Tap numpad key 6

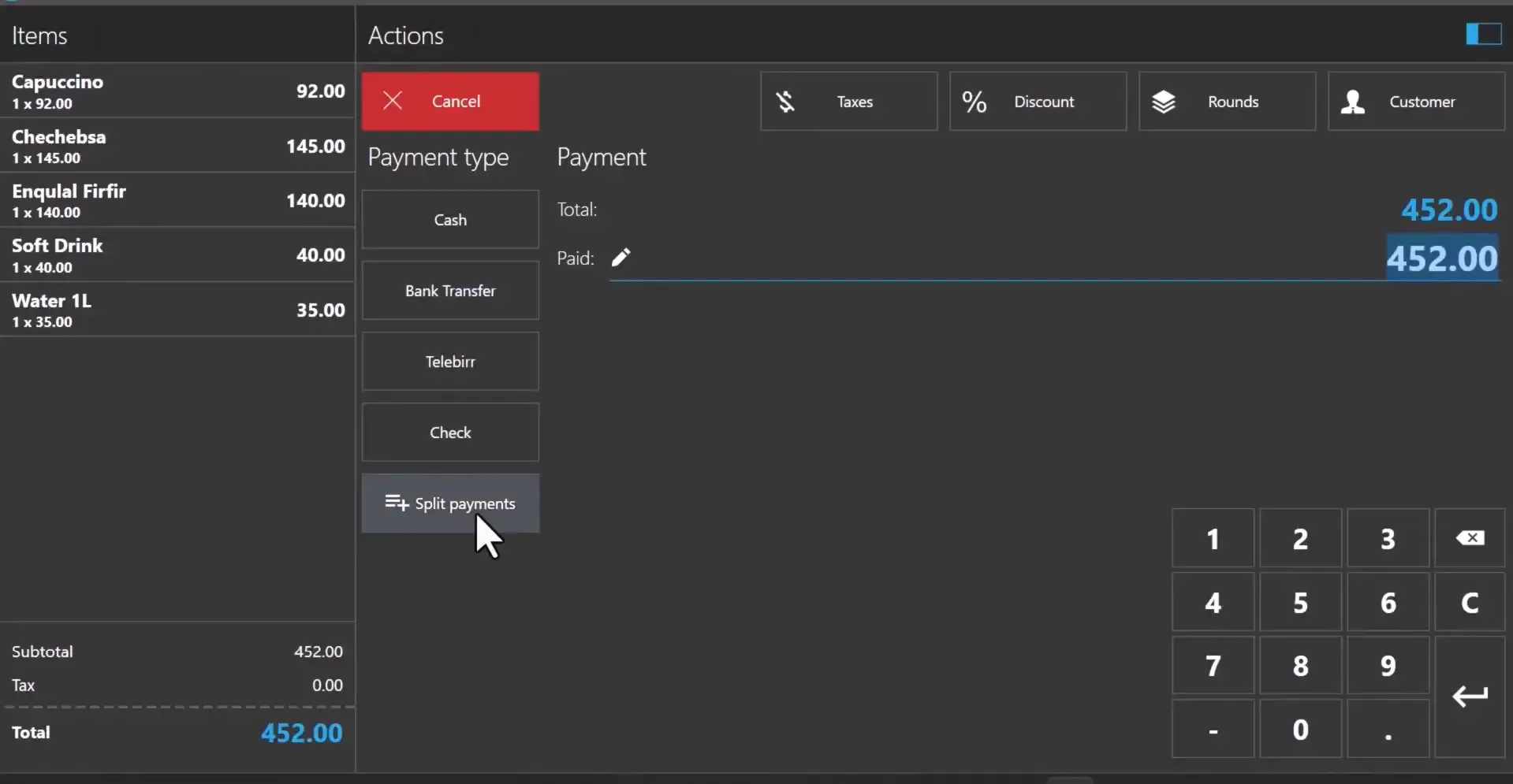(x=1388, y=602)
